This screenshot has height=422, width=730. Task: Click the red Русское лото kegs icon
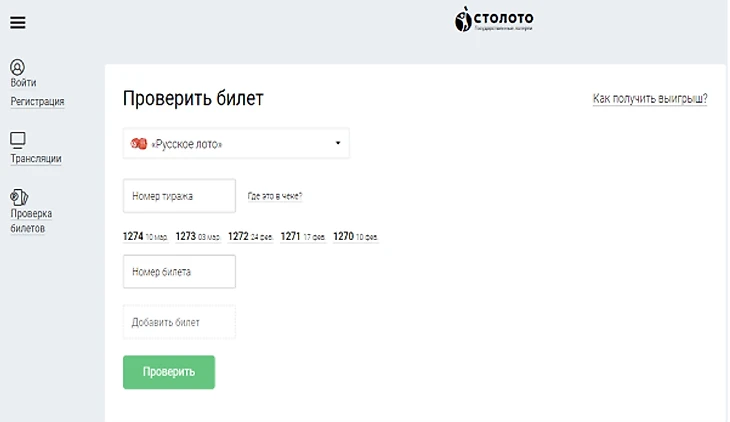pyautogui.click(x=139, y=144)
